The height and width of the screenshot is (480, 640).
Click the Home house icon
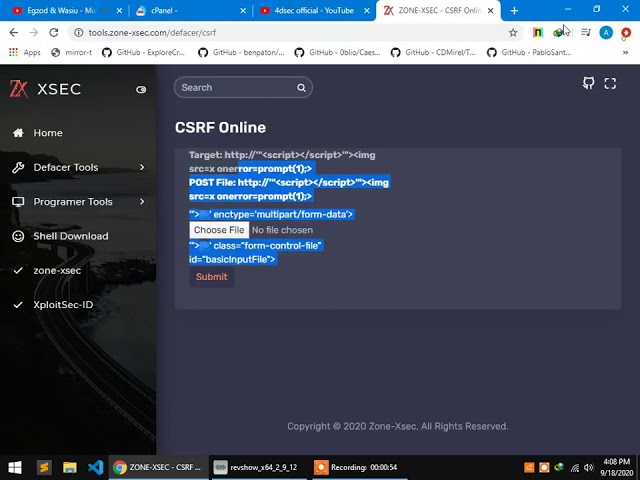(x=18, y=133)
